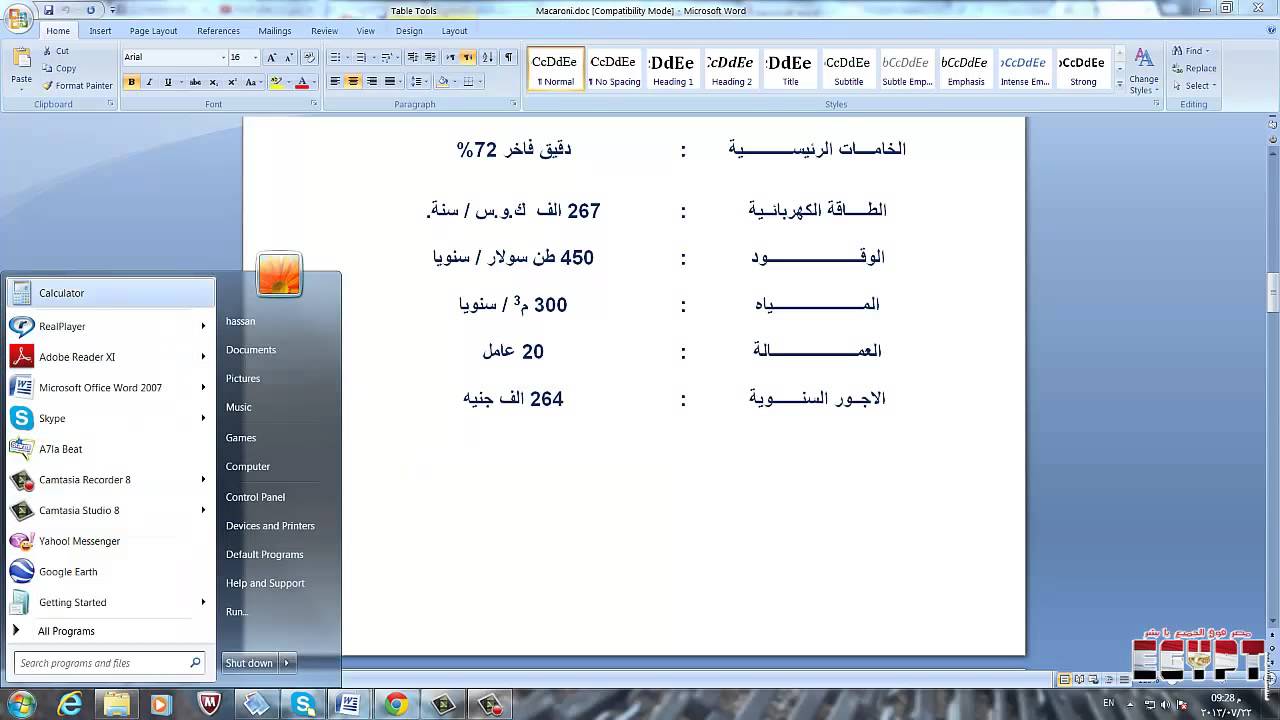
Task: Switch to the Mailings tab
Action: pos(275,31)
